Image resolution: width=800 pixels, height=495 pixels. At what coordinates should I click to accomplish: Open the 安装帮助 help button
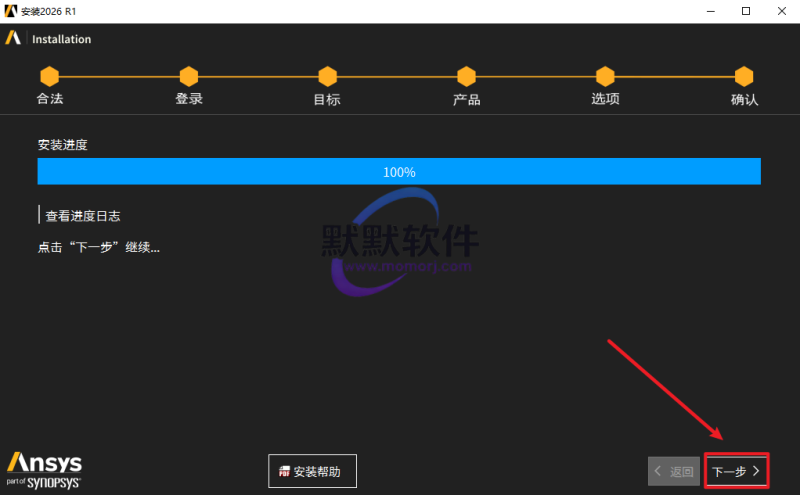(x=312, y=471)
